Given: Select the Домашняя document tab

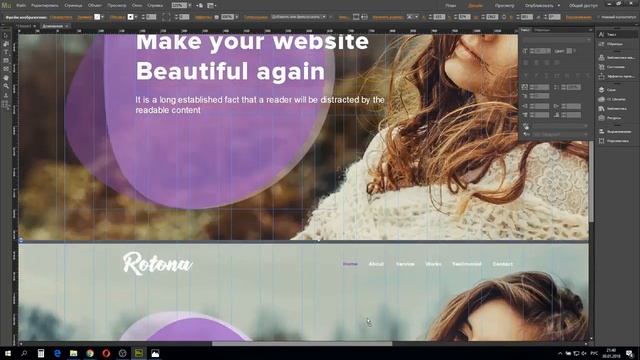Looking at the screenshot, I should [x=53, y=26].
